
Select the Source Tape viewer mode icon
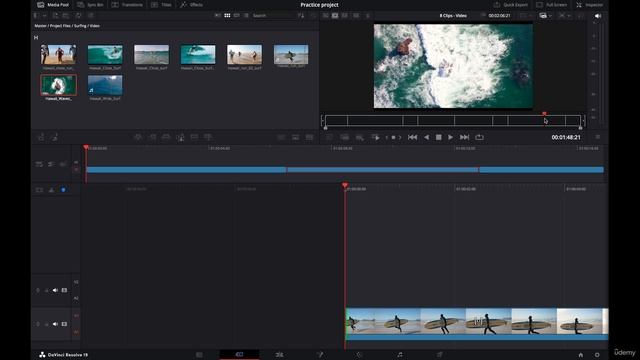click(x=335, y=16)
